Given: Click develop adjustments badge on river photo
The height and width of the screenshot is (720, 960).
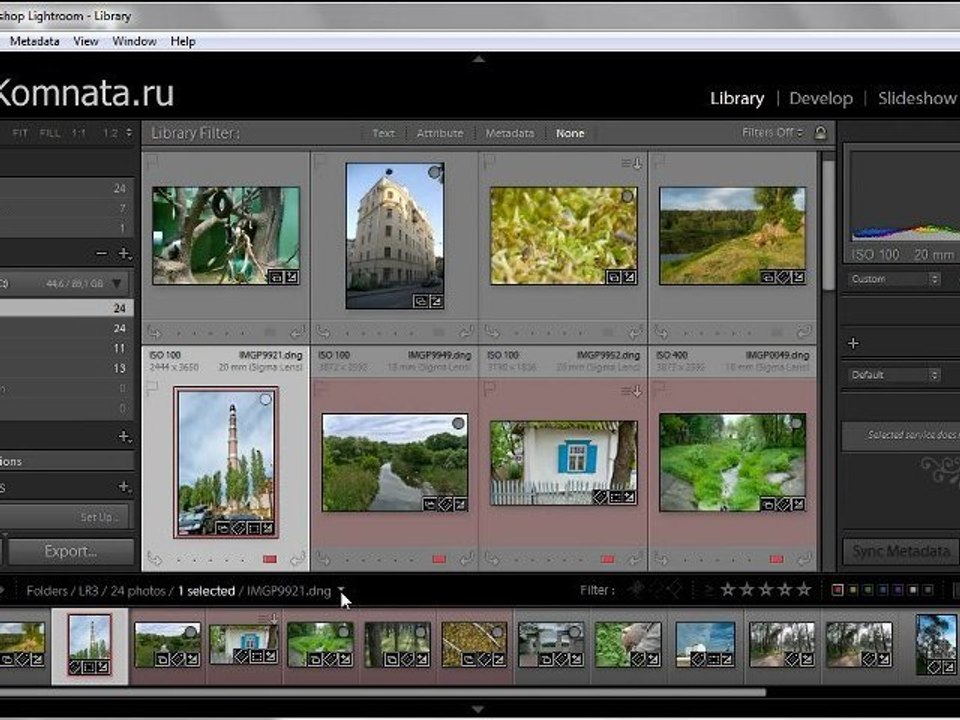Looking at the screenshot, I should (x=460, y=504).
